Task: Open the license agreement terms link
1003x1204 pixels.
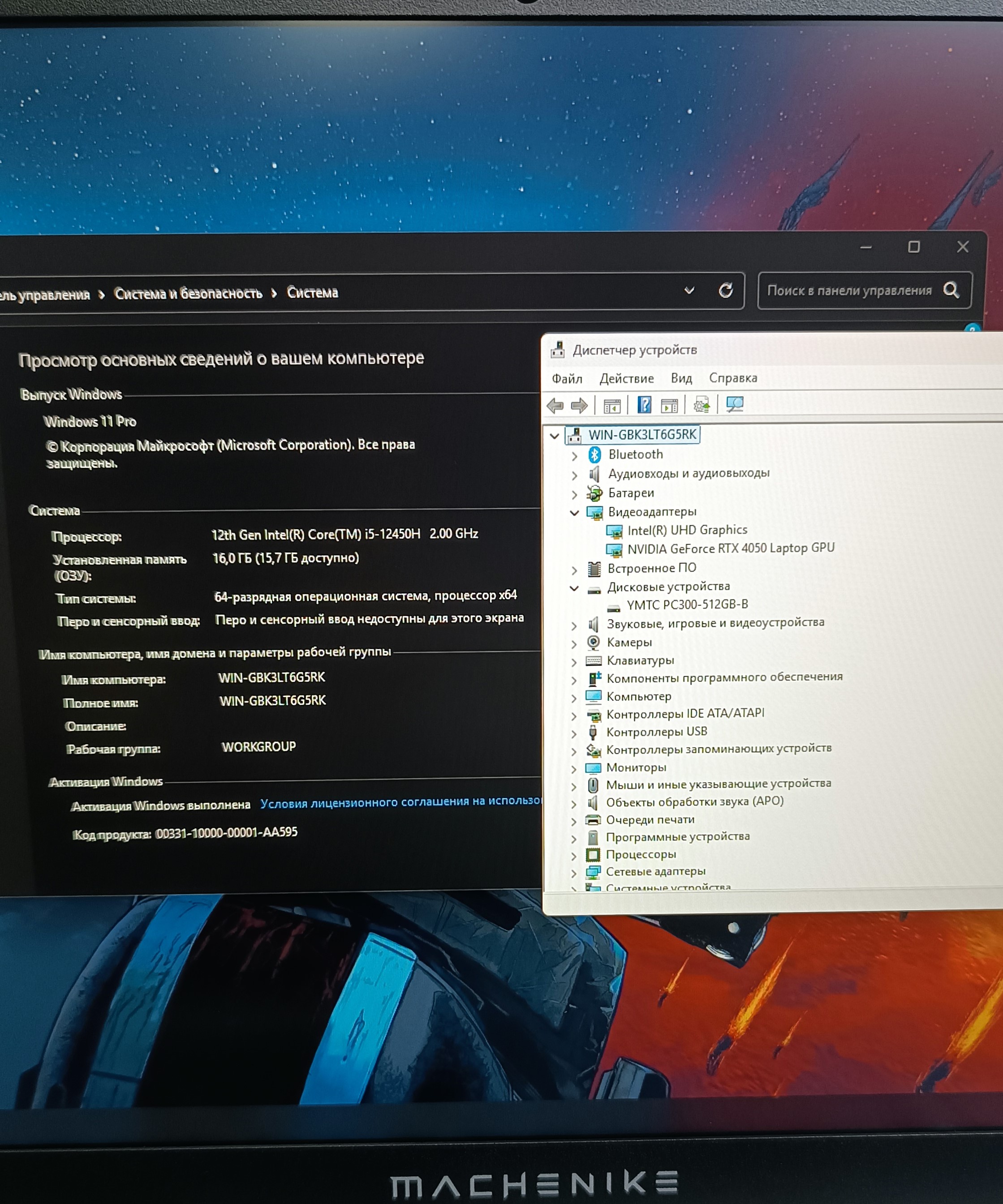Action: click(400, 802)
